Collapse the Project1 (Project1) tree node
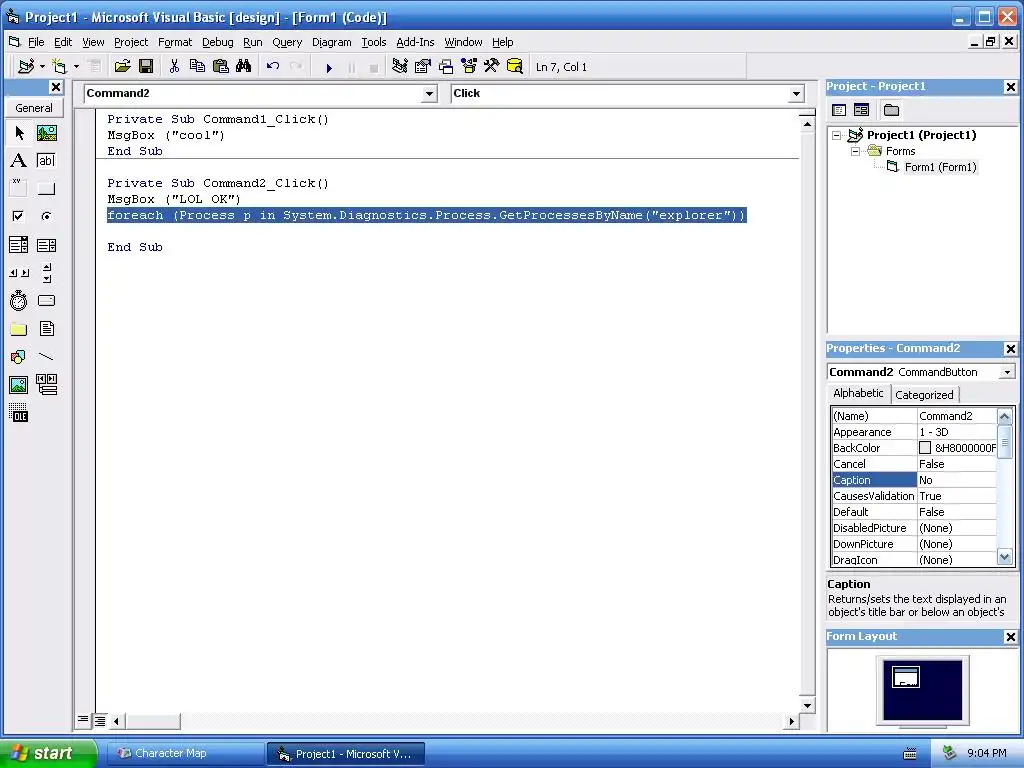The height and width of the screenshot is (768, 1024). (836, 135)
